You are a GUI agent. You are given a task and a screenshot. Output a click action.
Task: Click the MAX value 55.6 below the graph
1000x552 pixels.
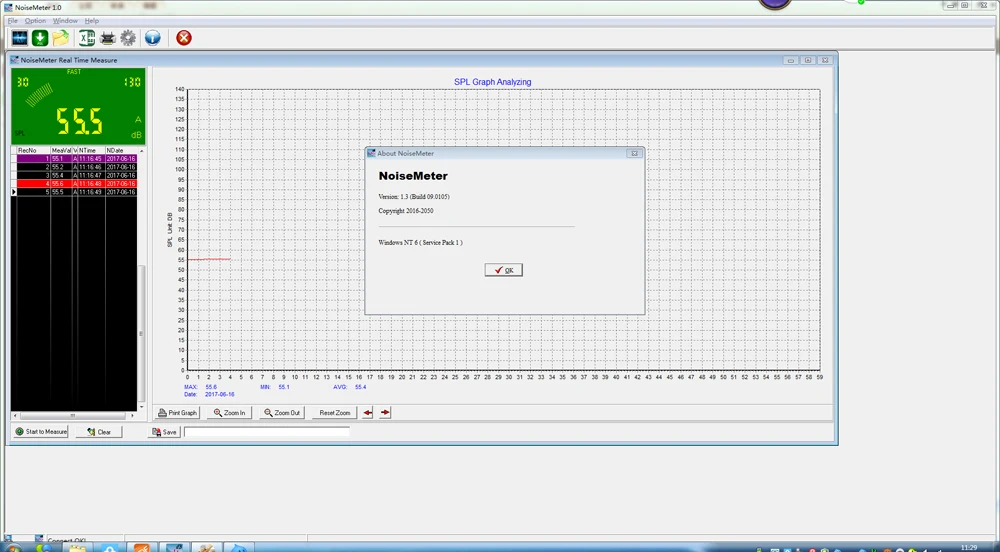tap(211, 387)
